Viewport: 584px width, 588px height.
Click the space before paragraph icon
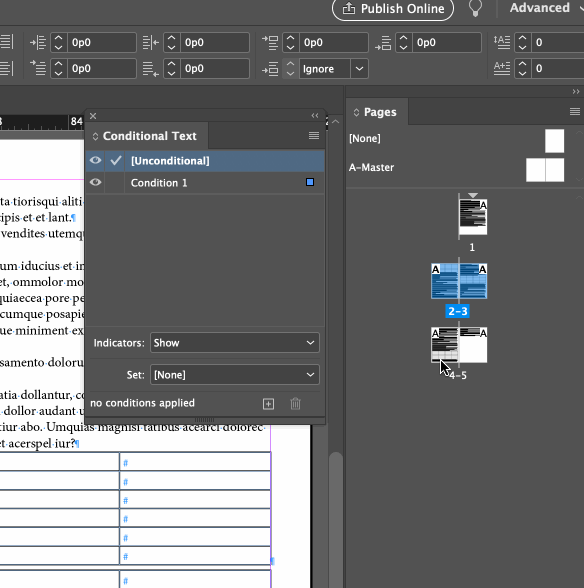270,42
